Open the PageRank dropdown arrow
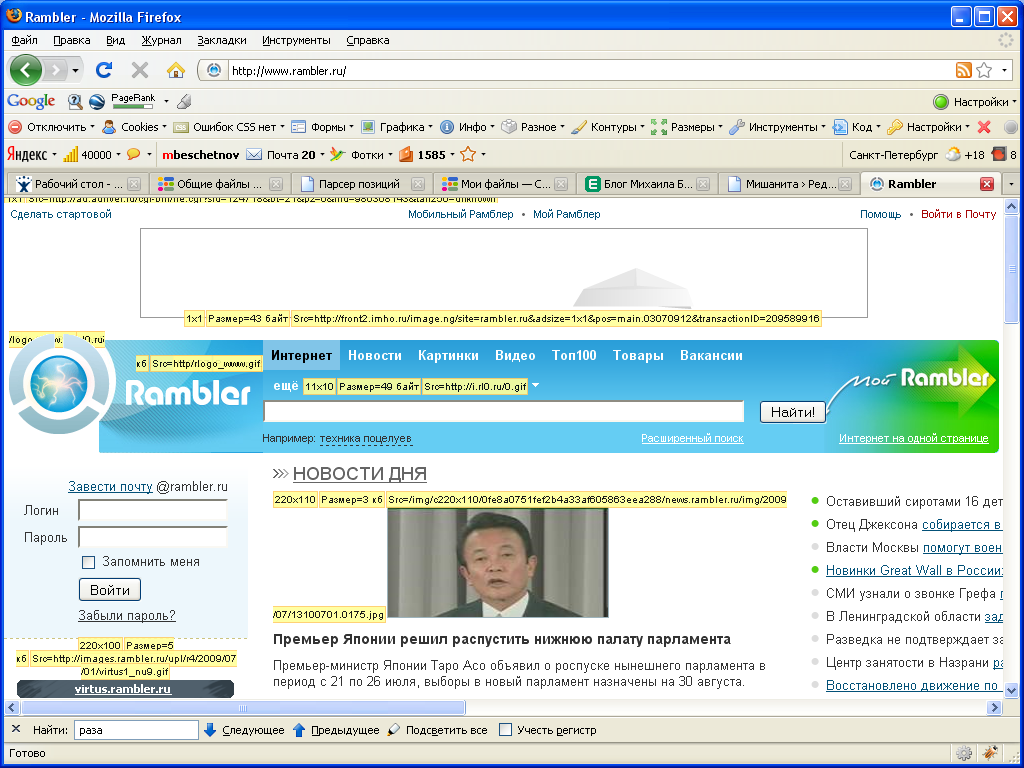 pos(166,101)
